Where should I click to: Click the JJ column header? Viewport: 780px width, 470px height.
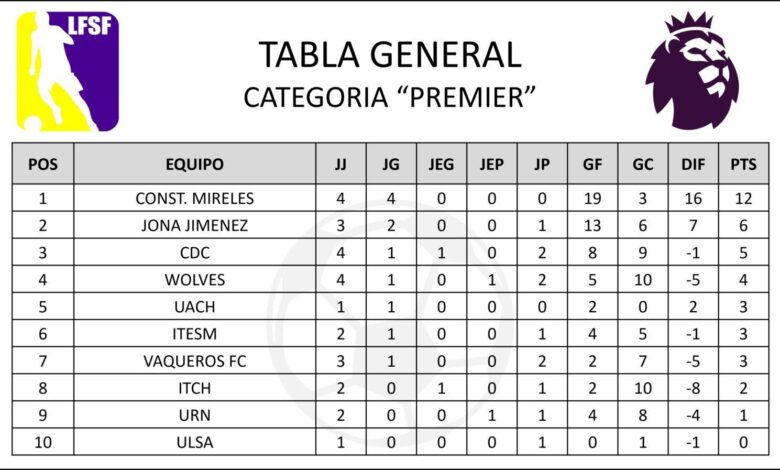point(340,165)
